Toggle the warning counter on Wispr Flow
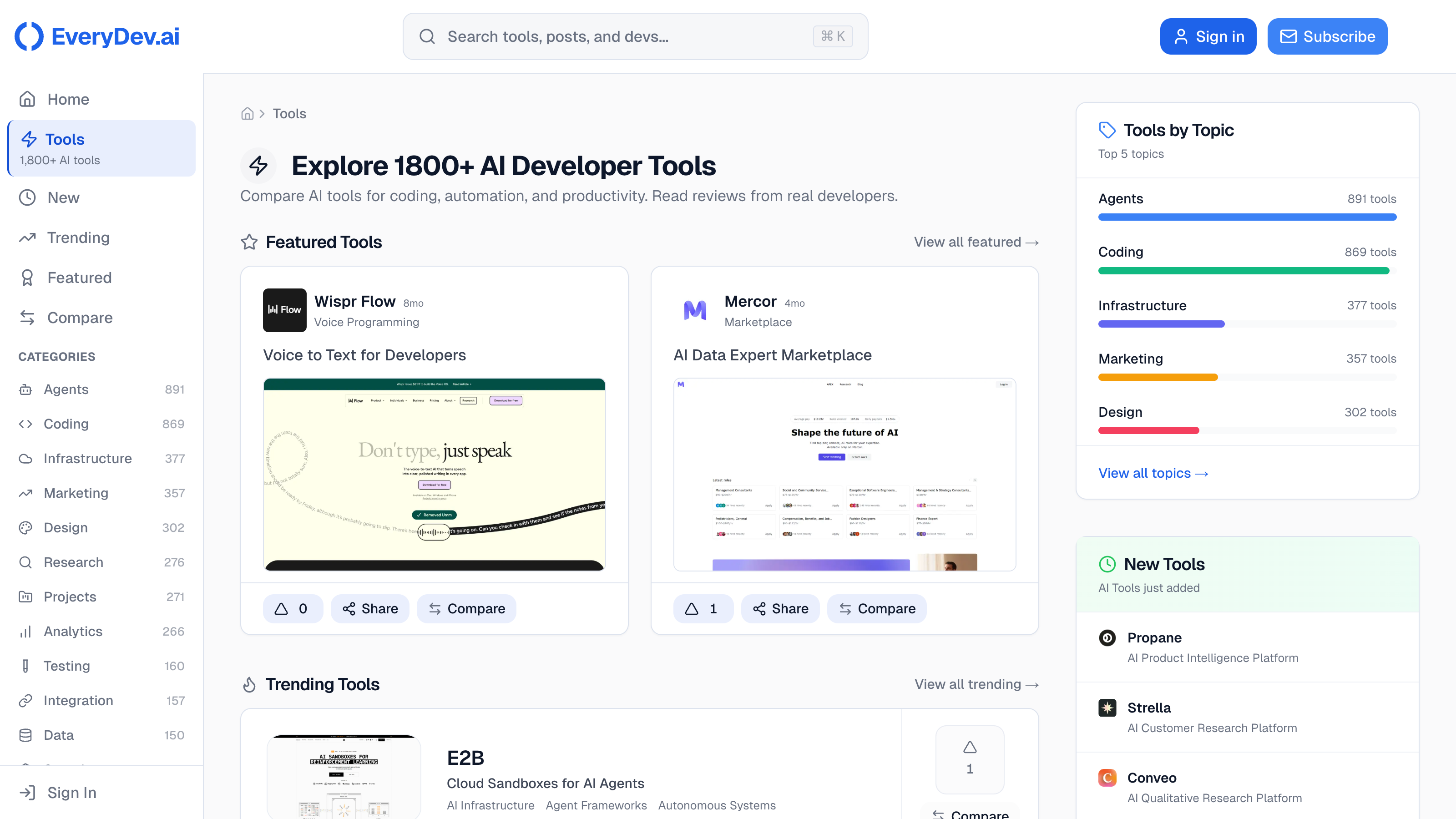 pyautogui.click(x=292, y=608)
